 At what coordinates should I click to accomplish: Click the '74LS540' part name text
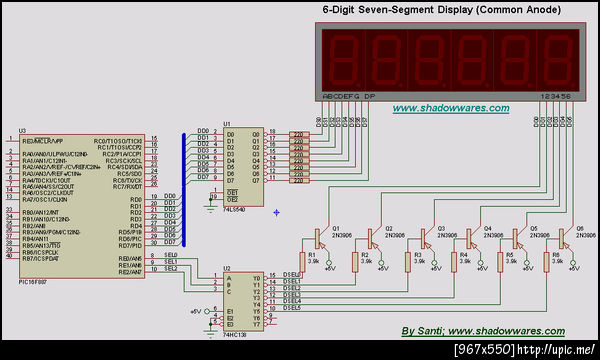click(x=234, y=210)
